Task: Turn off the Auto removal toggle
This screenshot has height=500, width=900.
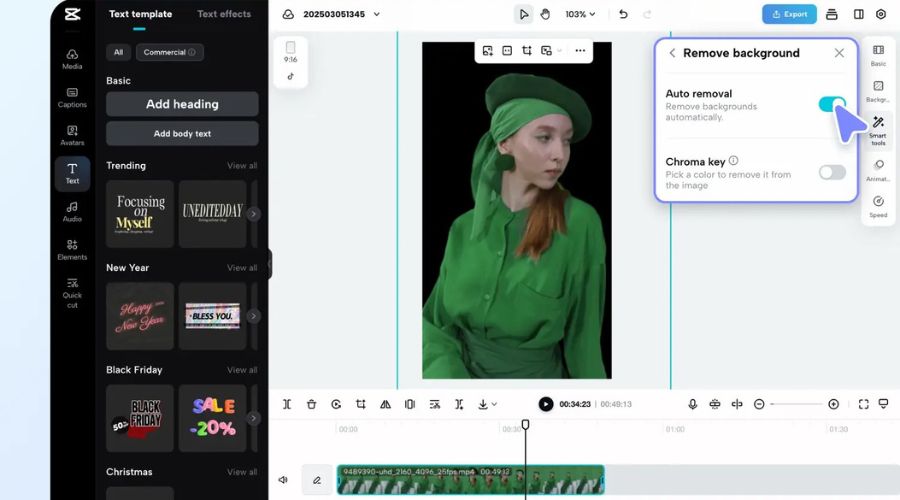Action: (832, 104)
